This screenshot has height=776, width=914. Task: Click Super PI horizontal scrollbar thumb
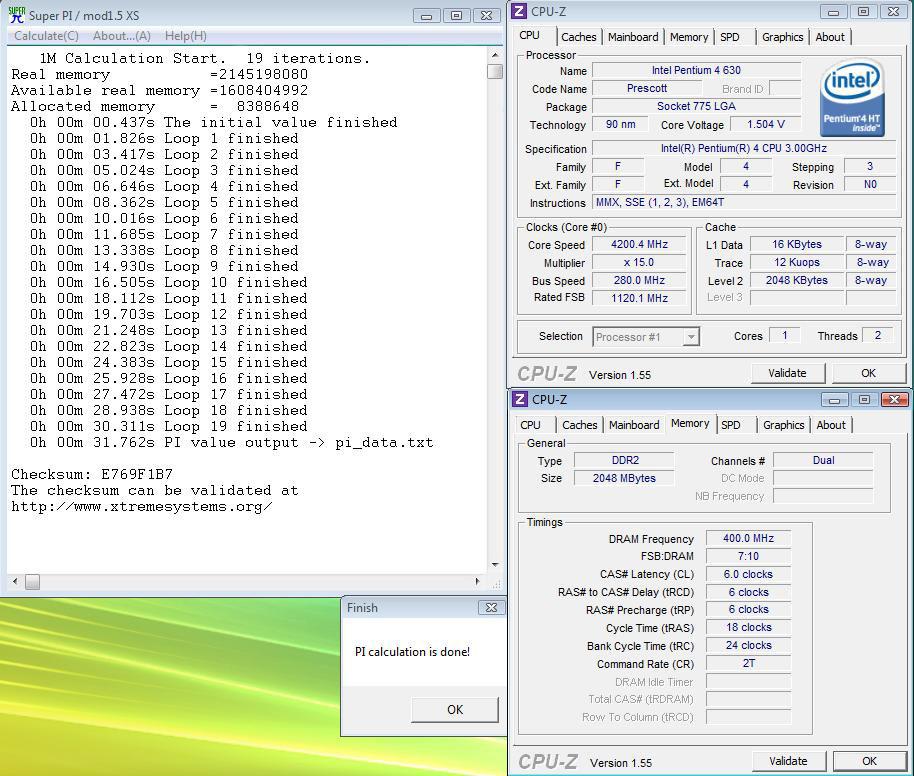(x=33, y=581)
